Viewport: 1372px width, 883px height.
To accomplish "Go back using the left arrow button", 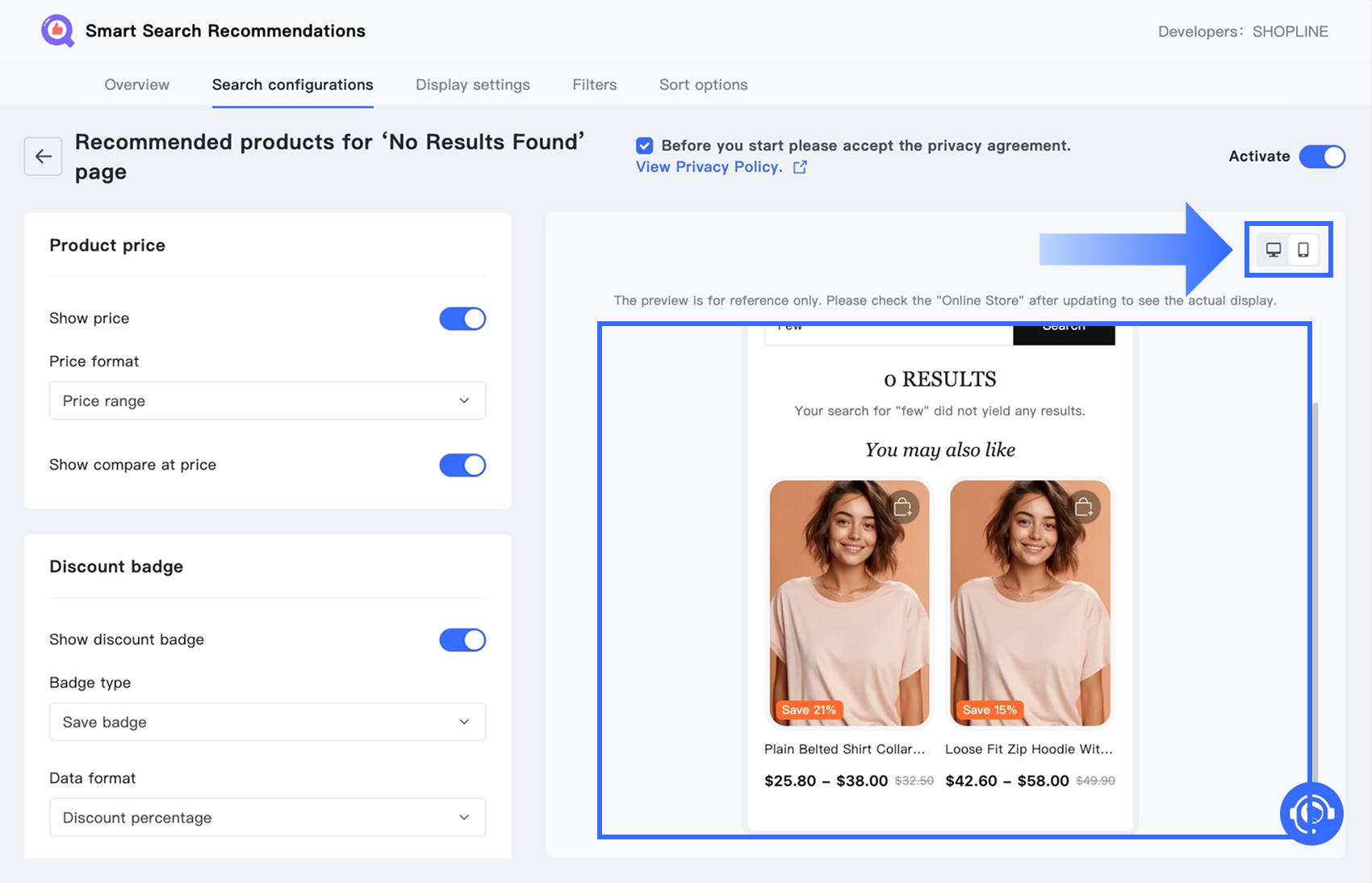I will pos(44,157).
